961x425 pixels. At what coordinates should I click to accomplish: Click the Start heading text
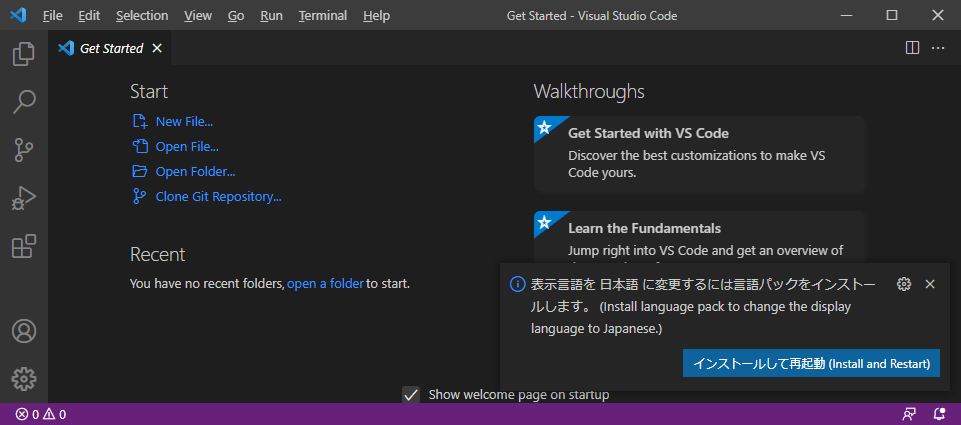click(149, 91)
